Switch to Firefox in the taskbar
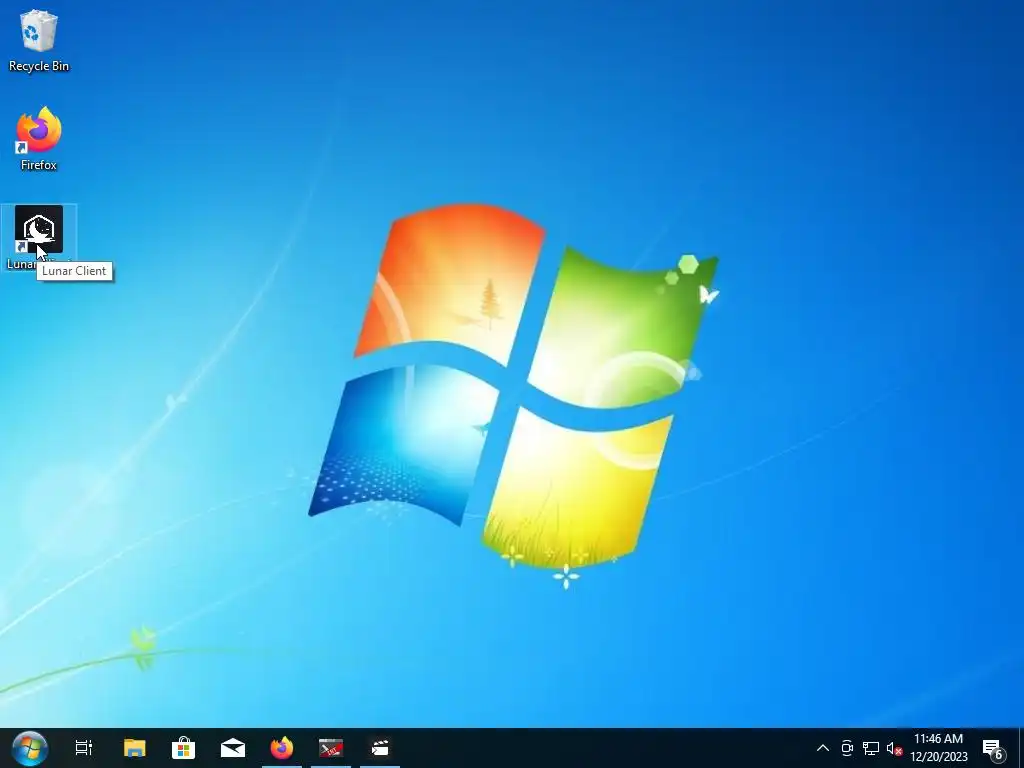1024x768 pixels. coord(282,748)
